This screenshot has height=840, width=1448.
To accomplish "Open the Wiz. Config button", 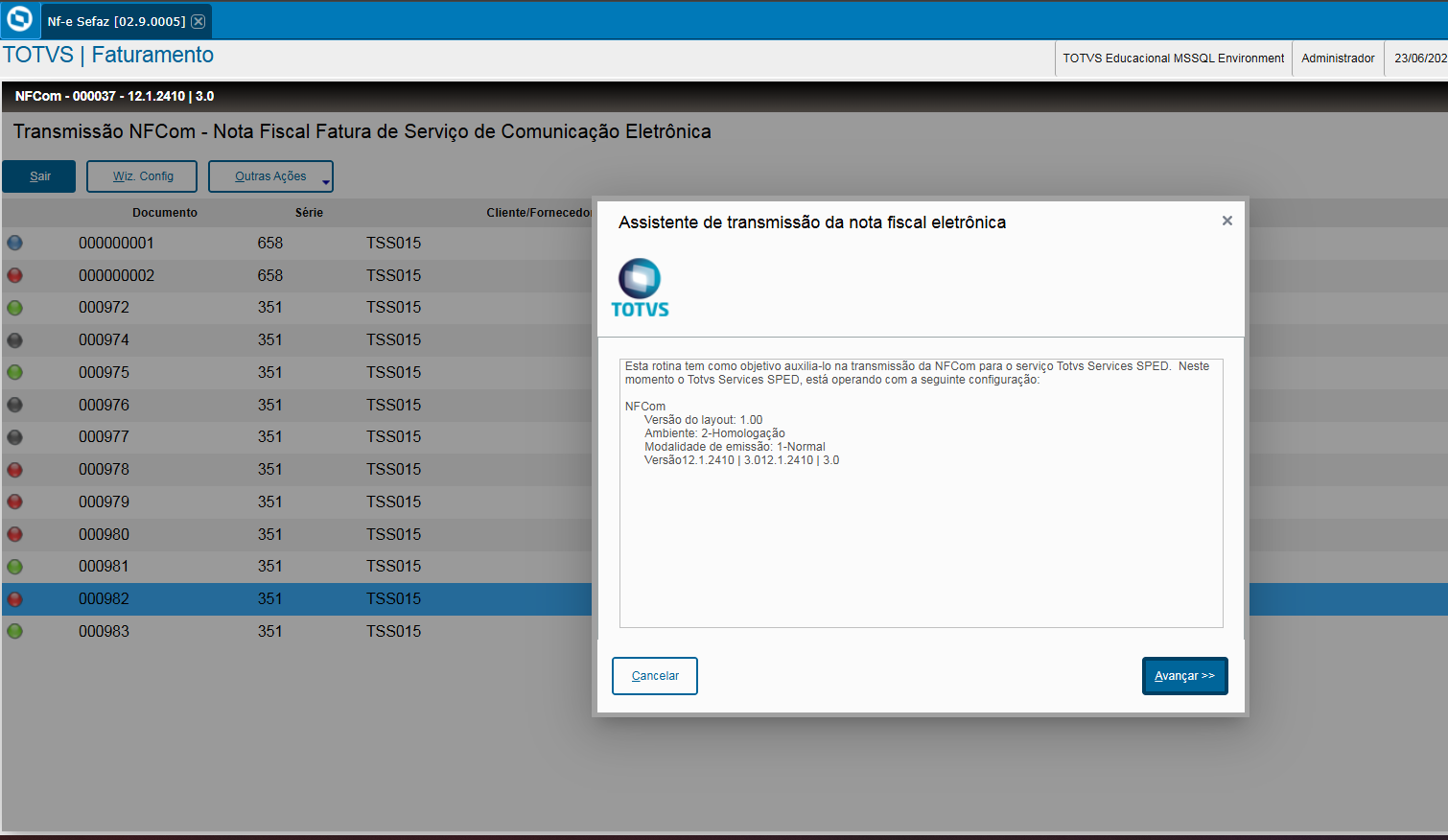I will pos(142,176).
